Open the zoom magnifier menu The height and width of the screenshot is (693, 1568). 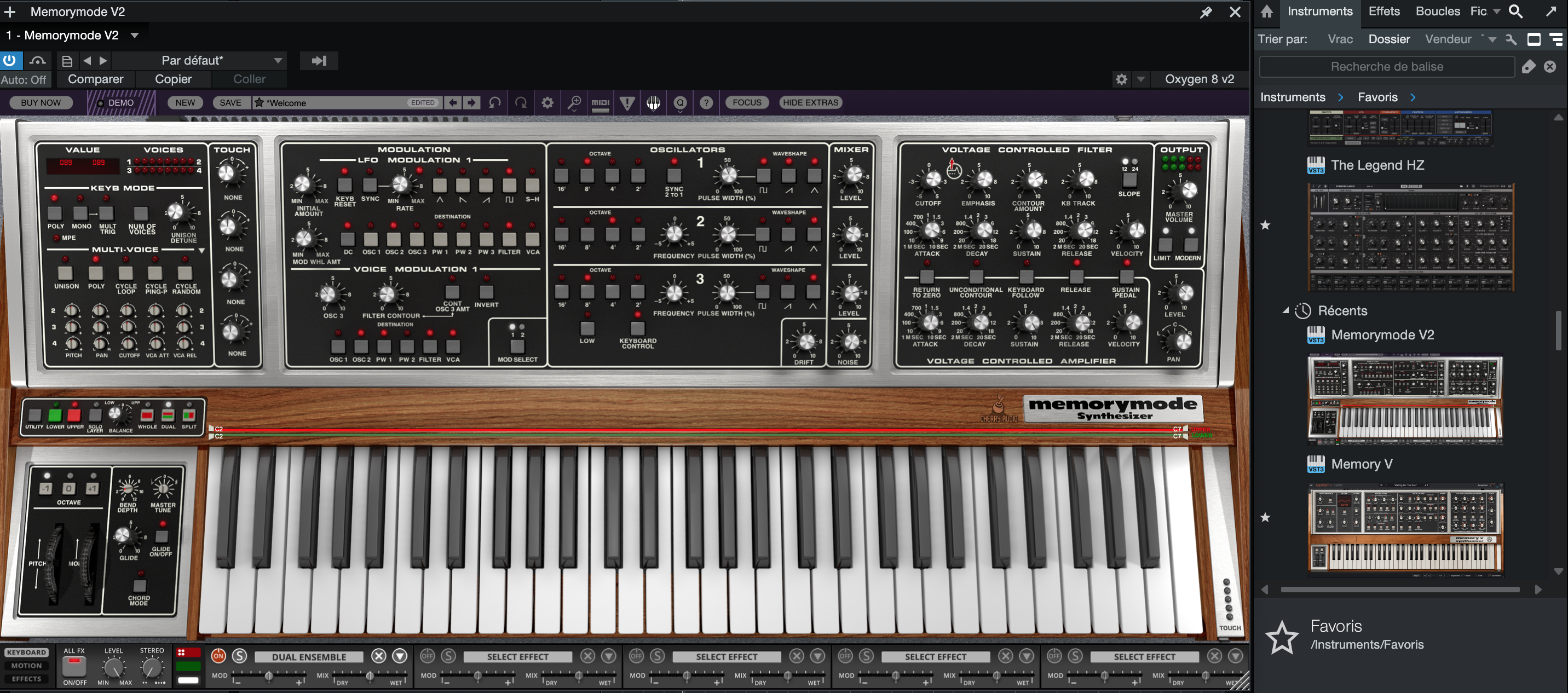pyautogui.click(x=574, y=102)
